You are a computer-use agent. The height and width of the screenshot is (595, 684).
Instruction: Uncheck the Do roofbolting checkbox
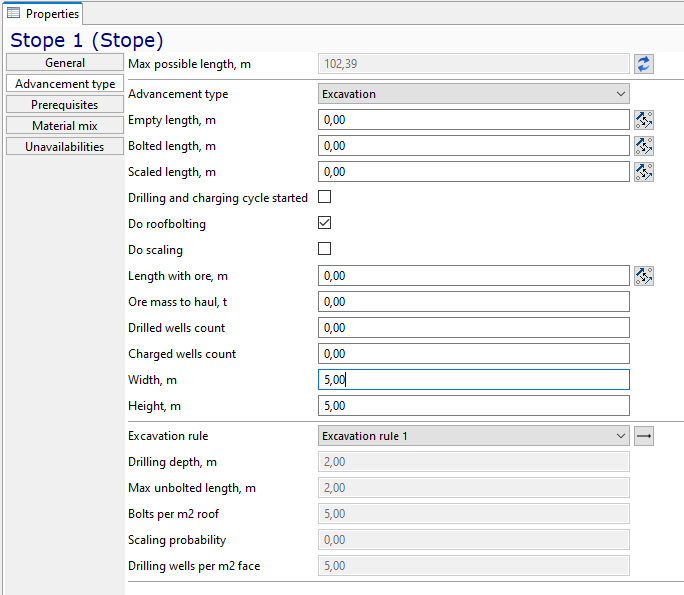click(325, 223)
